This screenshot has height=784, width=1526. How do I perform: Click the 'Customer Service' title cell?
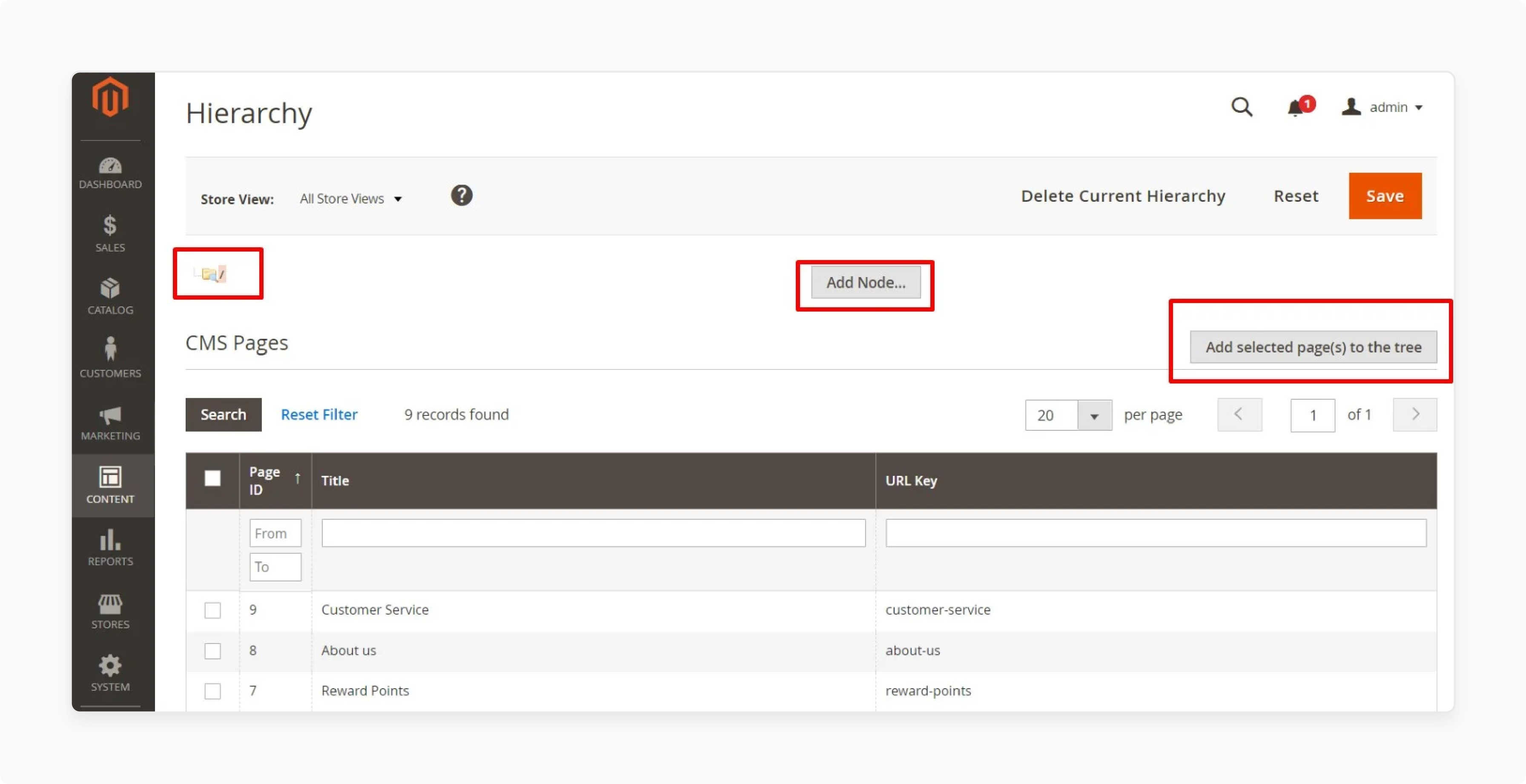tap(375, 610)
